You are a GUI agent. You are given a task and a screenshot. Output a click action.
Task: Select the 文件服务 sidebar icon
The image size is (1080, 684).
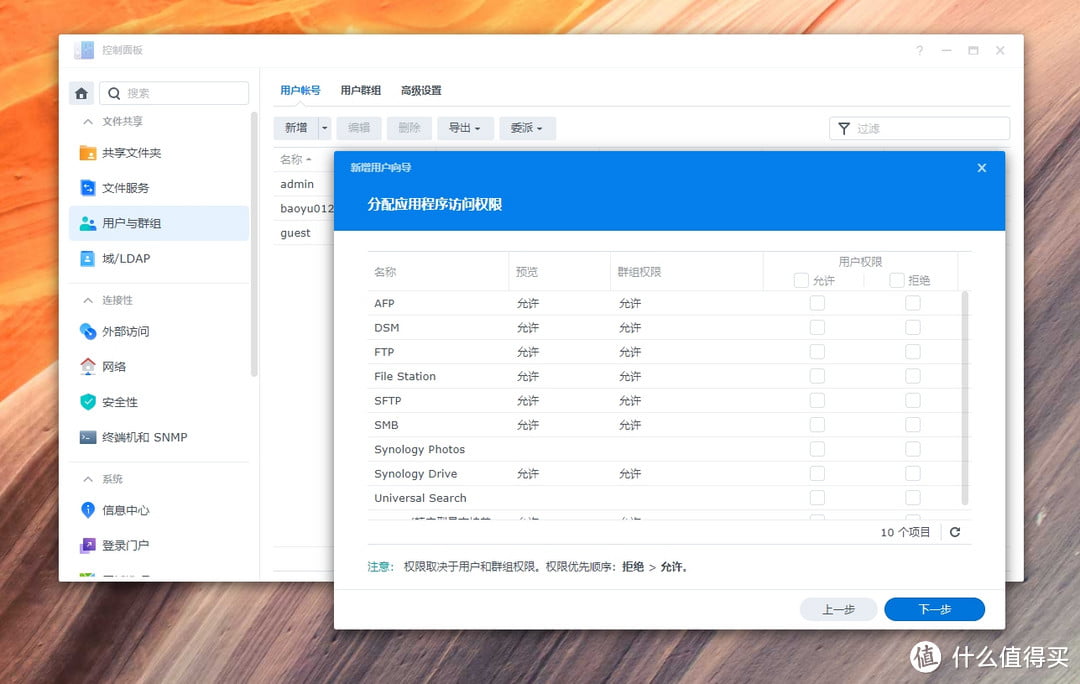[x=90, y=187]
